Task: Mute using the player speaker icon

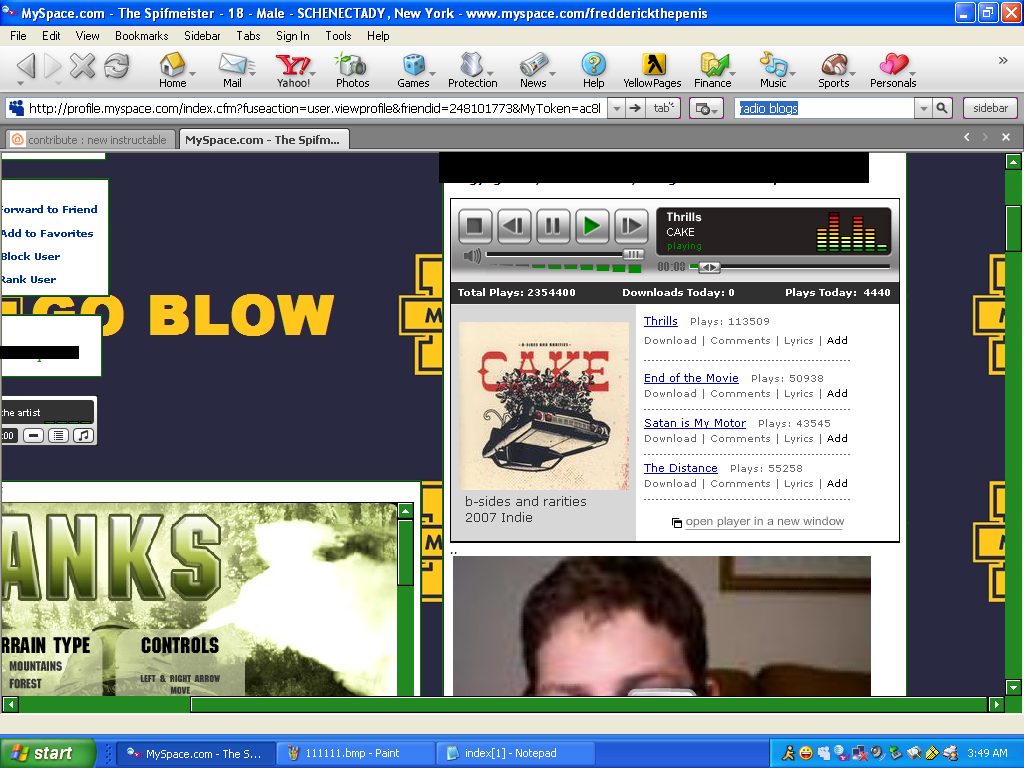Action: point(472,256)
